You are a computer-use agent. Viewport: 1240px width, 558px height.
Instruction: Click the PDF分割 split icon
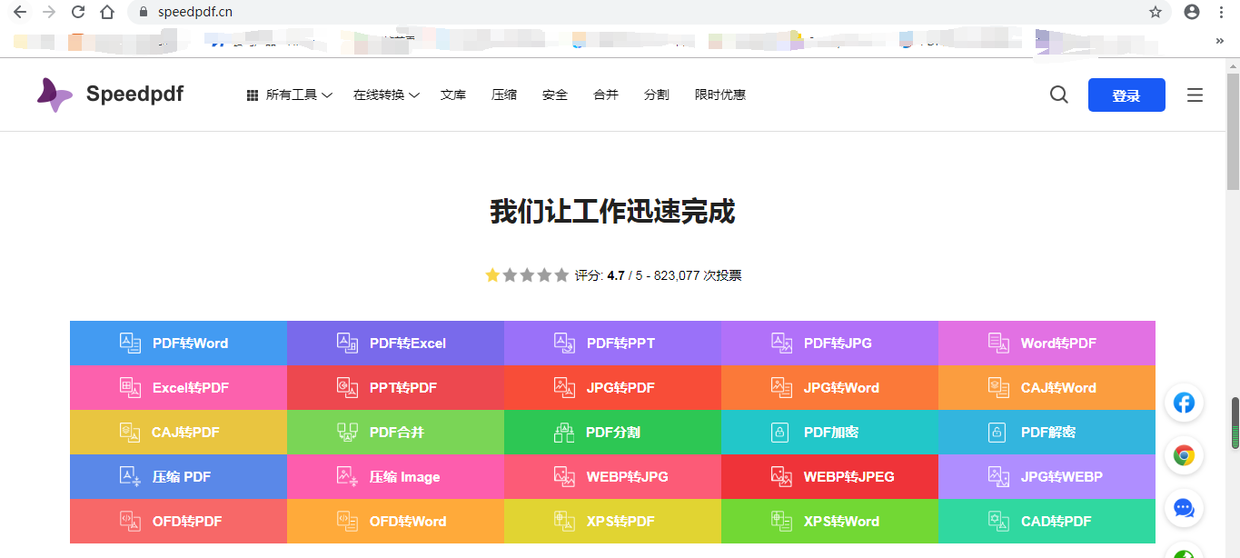564,432
